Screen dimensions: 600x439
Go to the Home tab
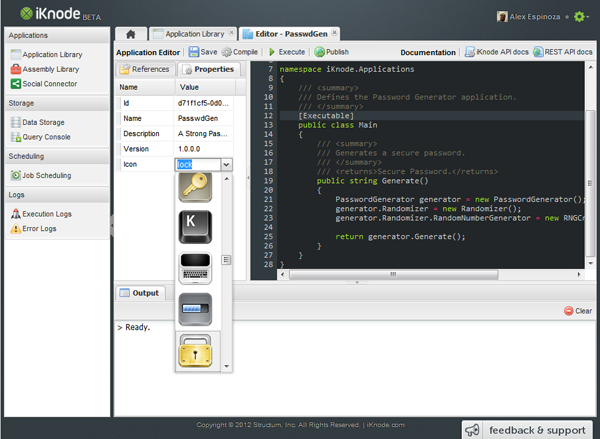[x=131, y=34]
